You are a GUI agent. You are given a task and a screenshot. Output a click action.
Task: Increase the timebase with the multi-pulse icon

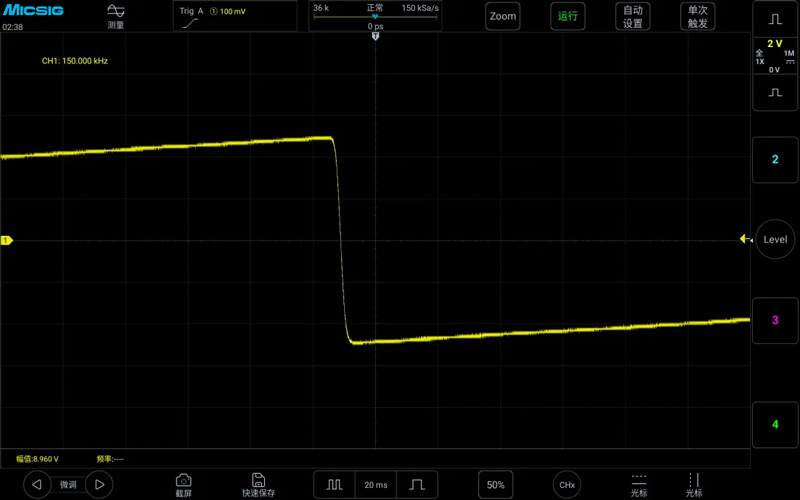(334, 485)
